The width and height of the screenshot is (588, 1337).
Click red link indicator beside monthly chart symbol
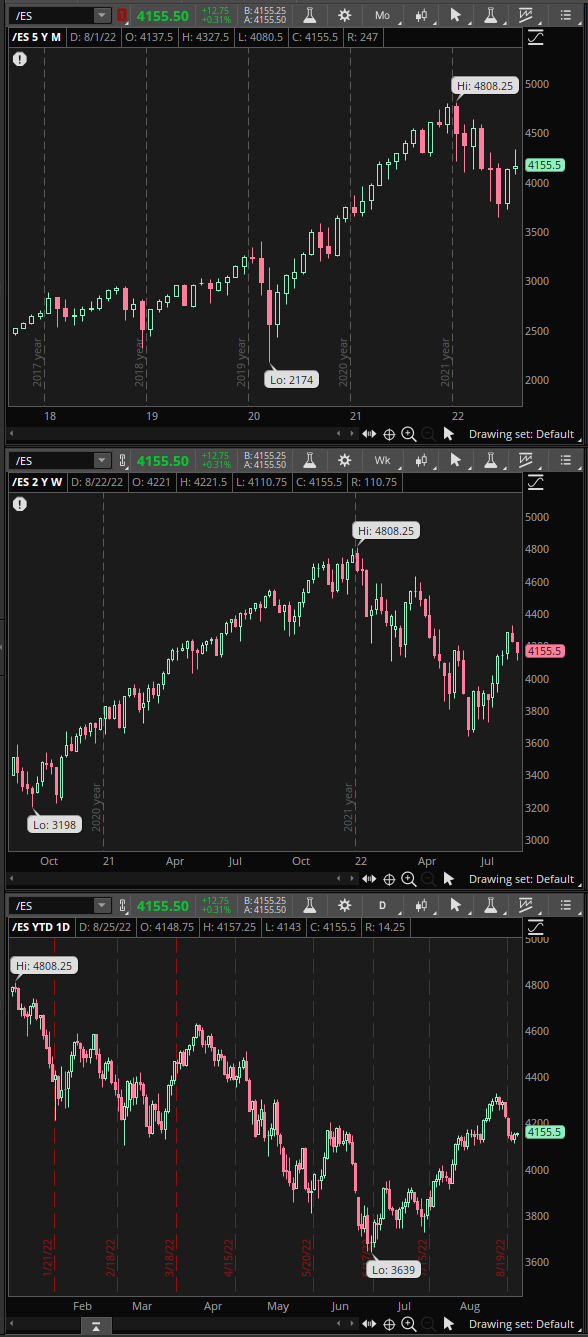point(122,15)
